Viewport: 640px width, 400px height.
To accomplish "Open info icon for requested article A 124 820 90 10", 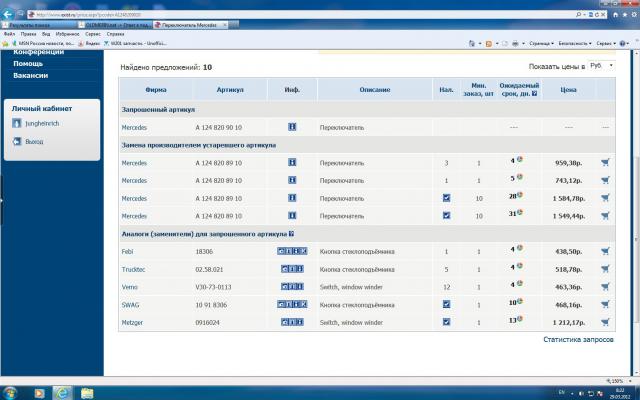I will point(292,128).
